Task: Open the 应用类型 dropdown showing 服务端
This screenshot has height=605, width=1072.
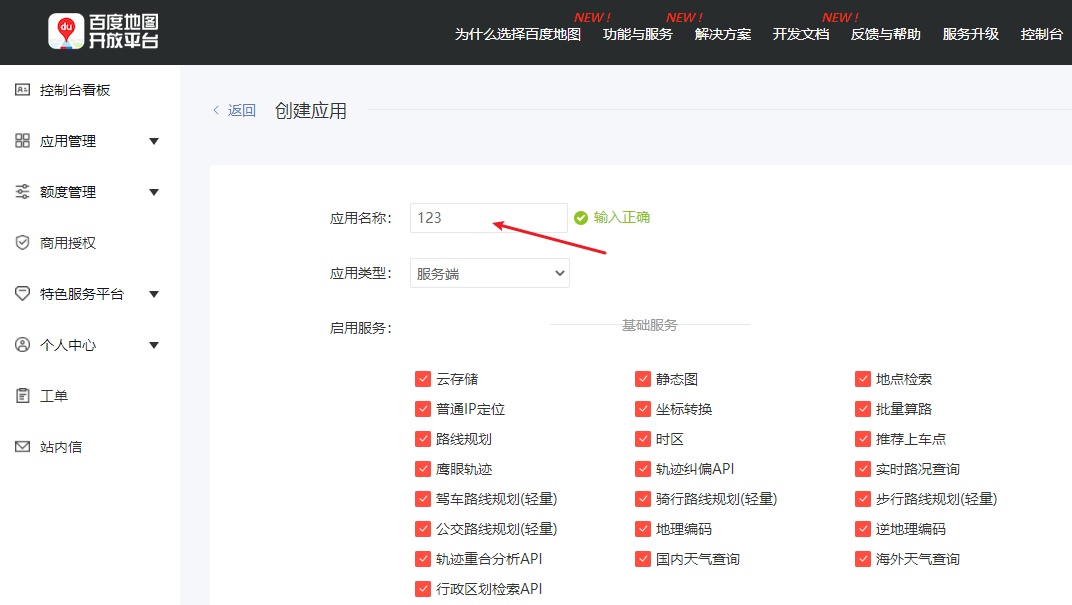Action: tap(490, 273)
